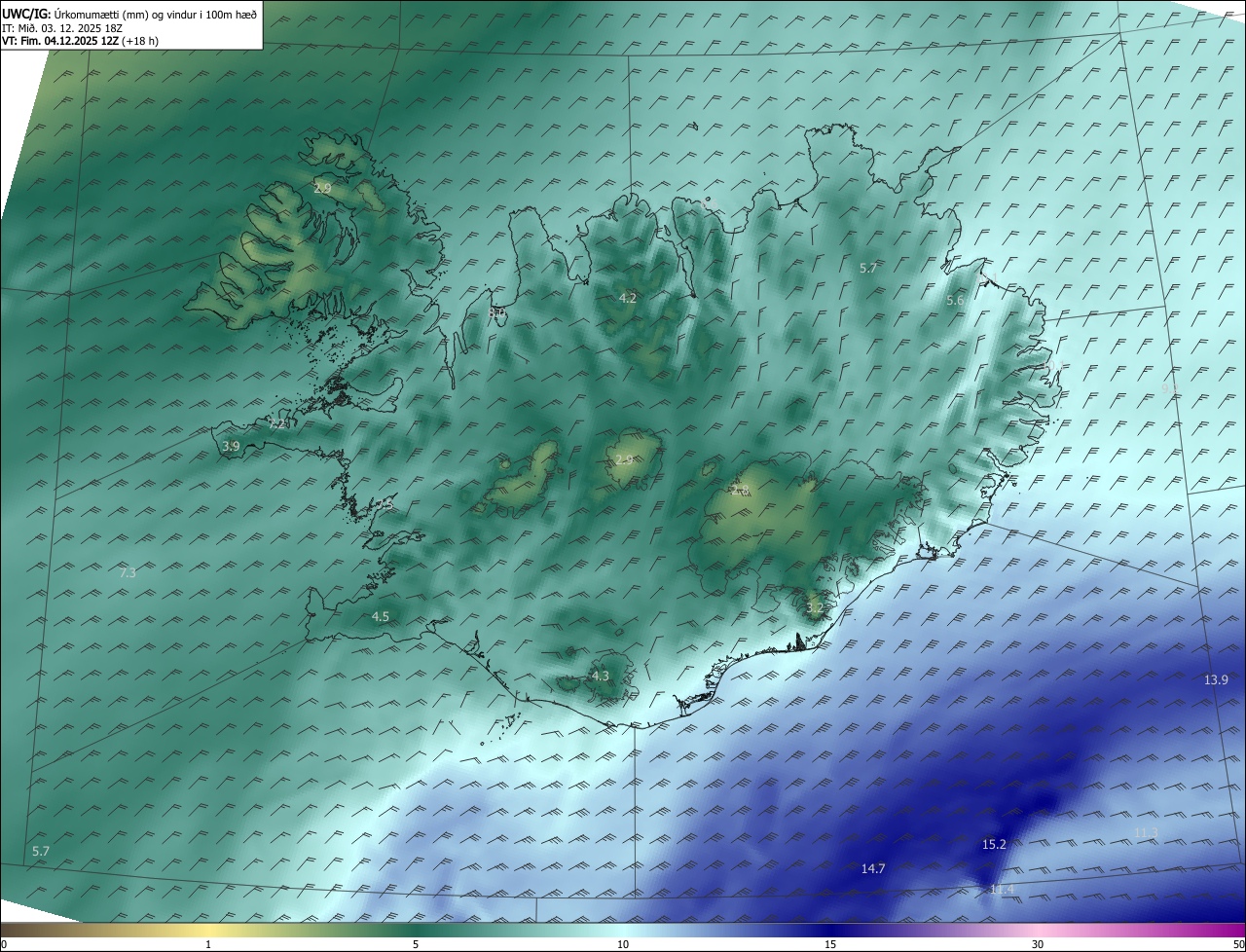Select the initial time line "IT: Mið. 03. 12. 2025 18Z"
Image resolution: width=1246 pixels, height=952 pixels.
pyautogui.click(x=64, y=28)
